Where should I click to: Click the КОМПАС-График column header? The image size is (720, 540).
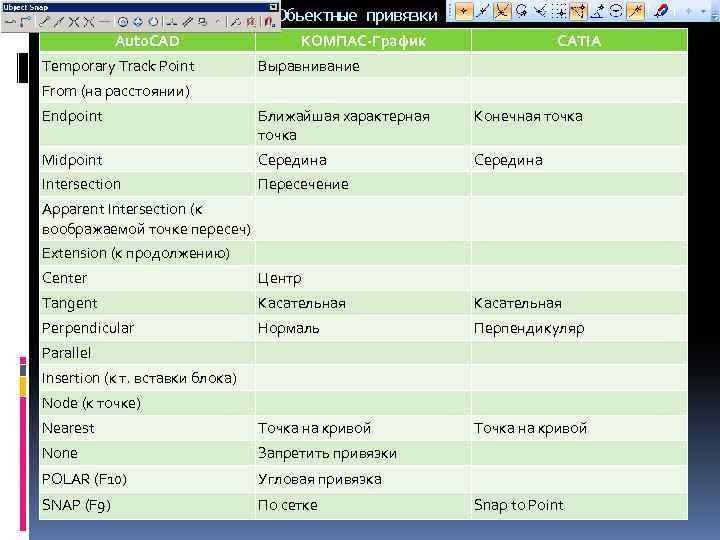(x=363, y=41)
